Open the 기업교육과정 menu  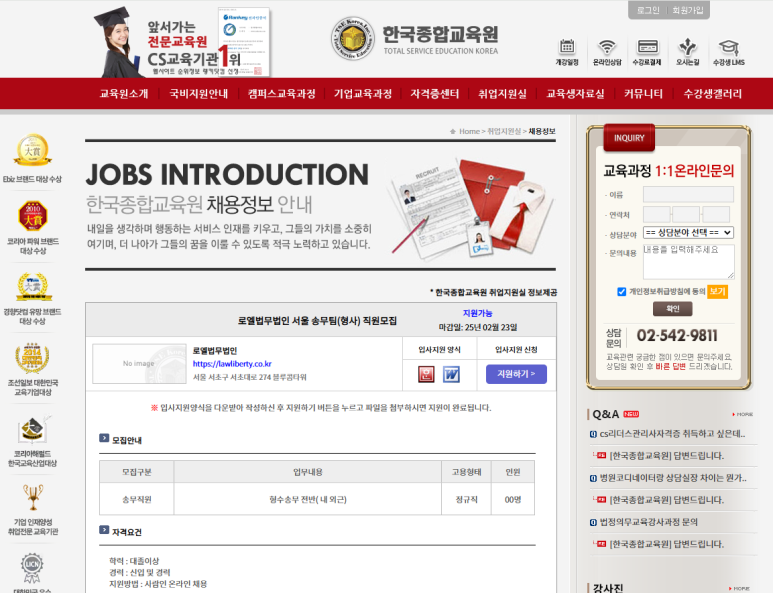[x=363, y=94]
